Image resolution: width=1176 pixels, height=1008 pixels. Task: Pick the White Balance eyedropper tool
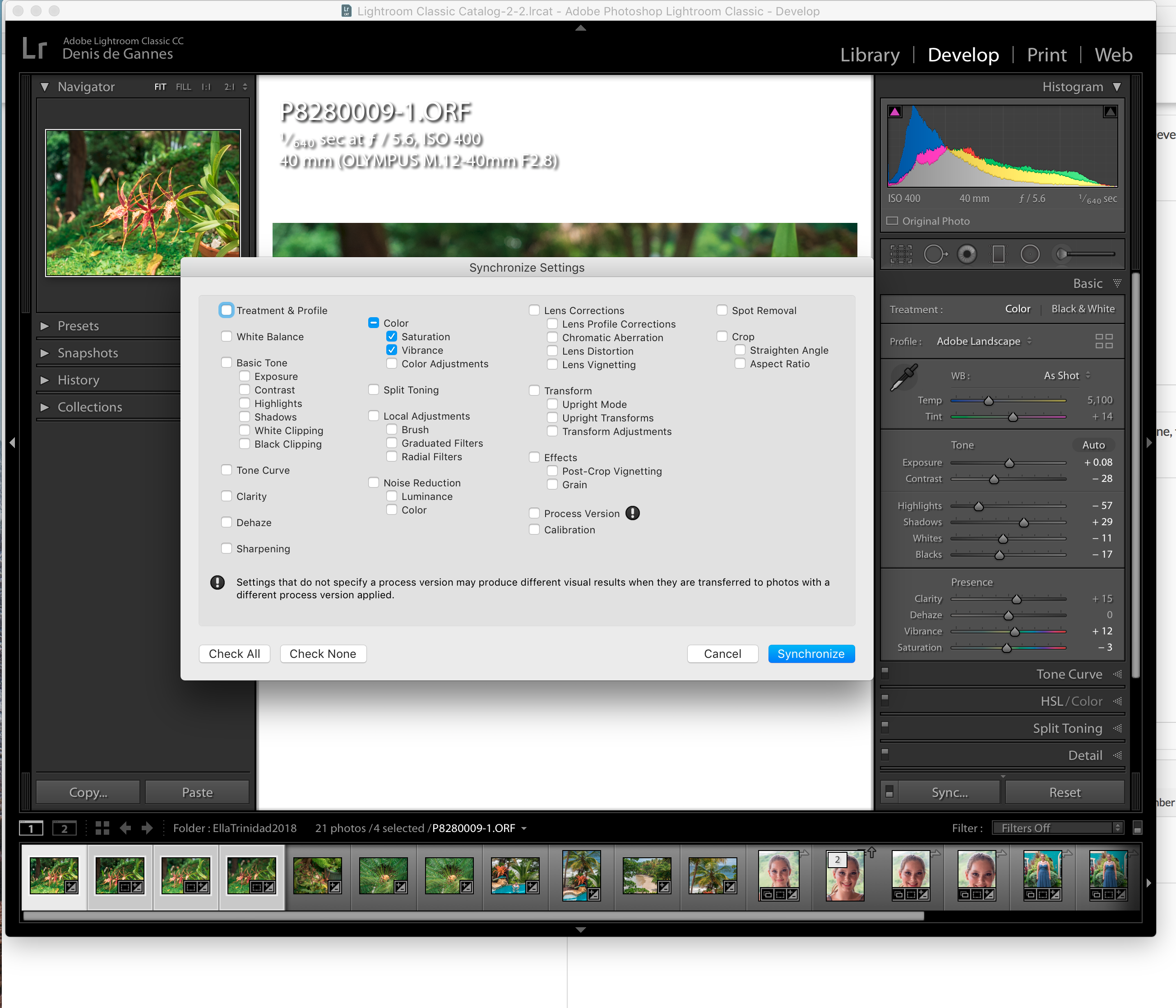coord(903,377)
